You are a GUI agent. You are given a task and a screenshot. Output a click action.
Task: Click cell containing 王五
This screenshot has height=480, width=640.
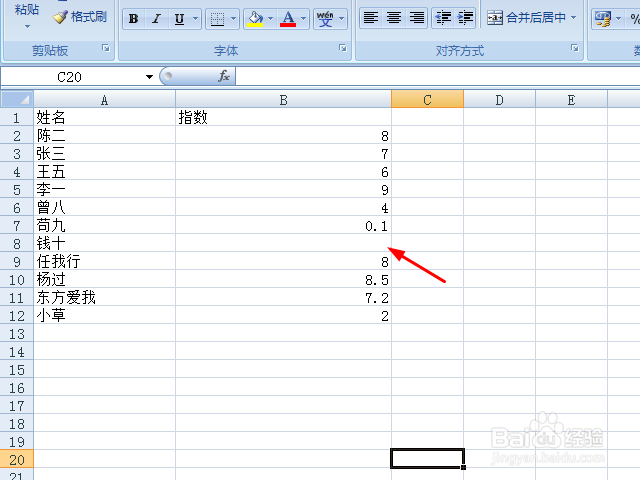click(104, 171)
